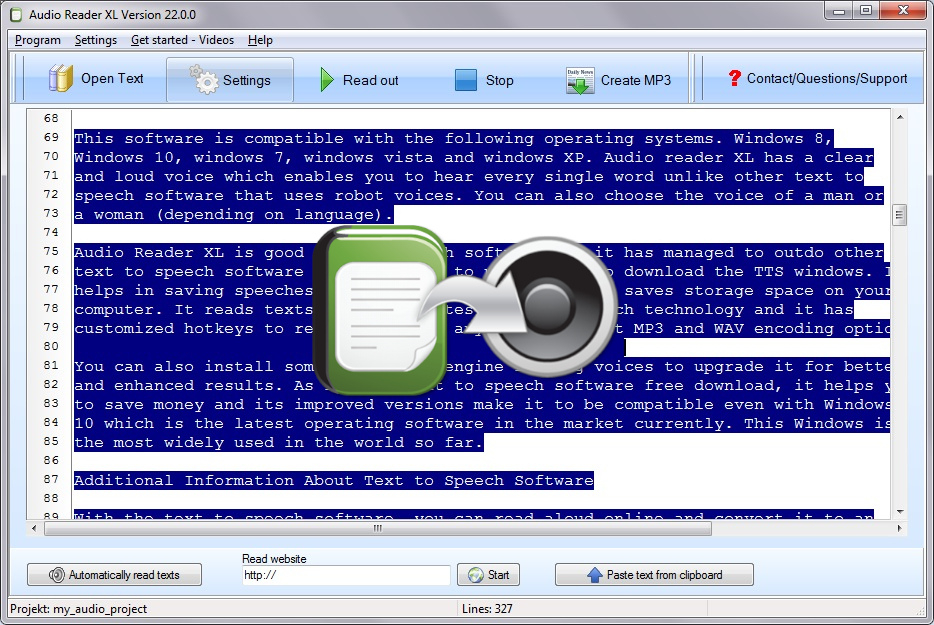Open the Settings menu
The width and height of the screenshot is (934, 625).
[96, 40]
